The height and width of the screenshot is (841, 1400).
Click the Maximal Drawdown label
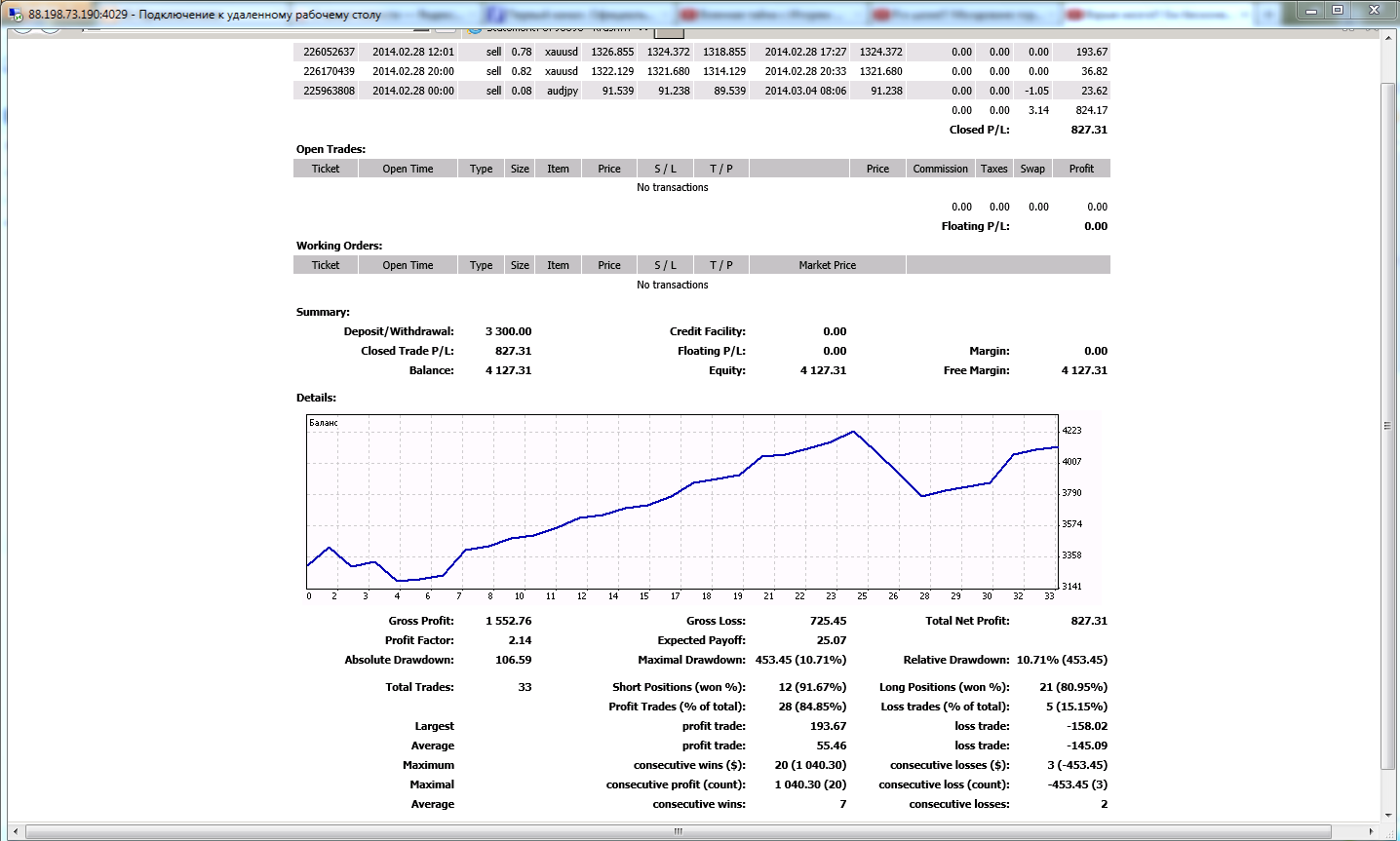pyautogui.click(x=692, y=660)
